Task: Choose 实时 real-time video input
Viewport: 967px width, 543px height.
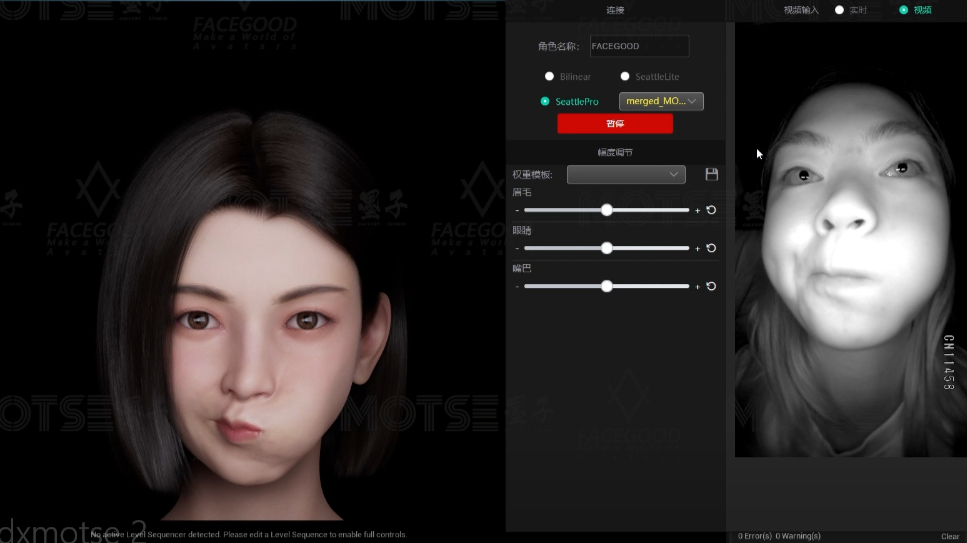Action: click(839, 10)
